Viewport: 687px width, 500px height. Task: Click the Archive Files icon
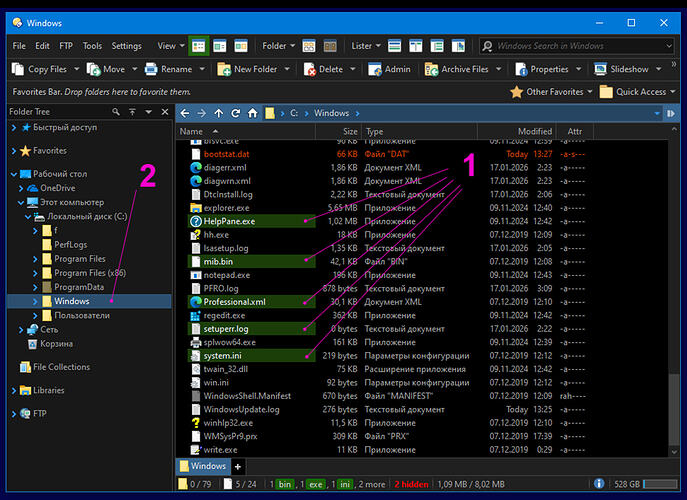coord(432,69)
